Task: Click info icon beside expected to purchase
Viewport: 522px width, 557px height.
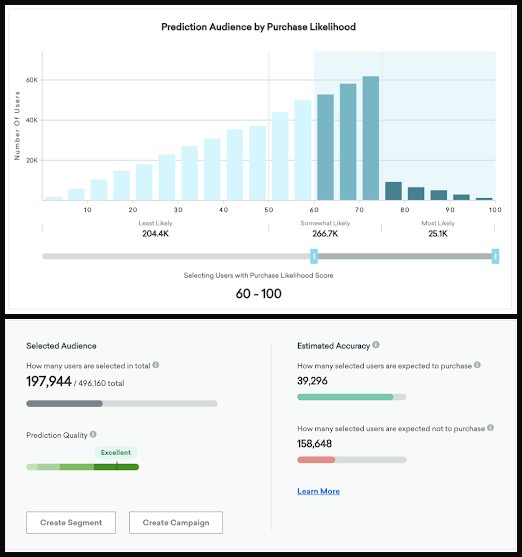Action: tap(477, 365)
